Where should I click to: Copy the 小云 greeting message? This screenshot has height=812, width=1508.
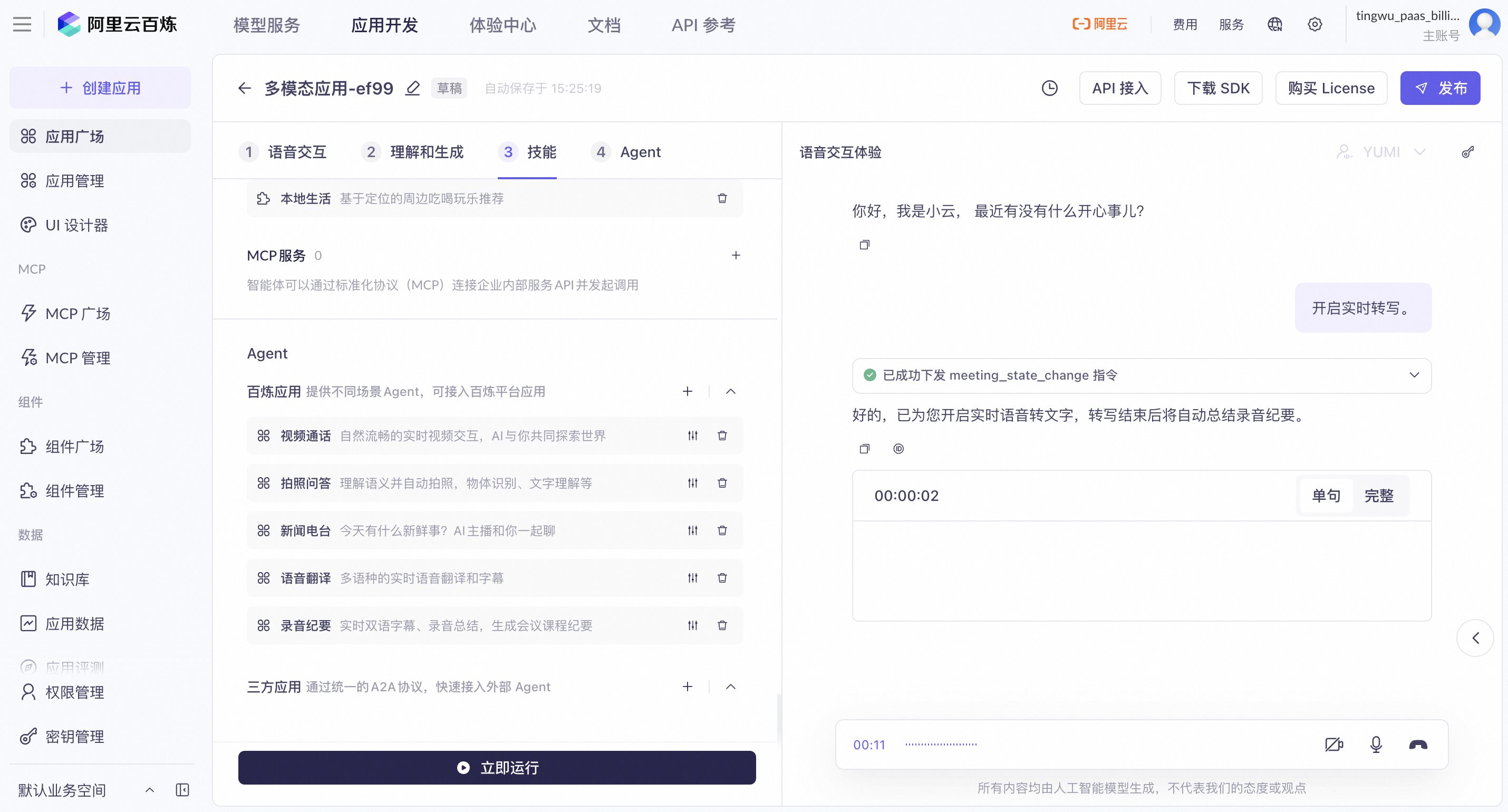pyautogui.click(x=864, y=245)
